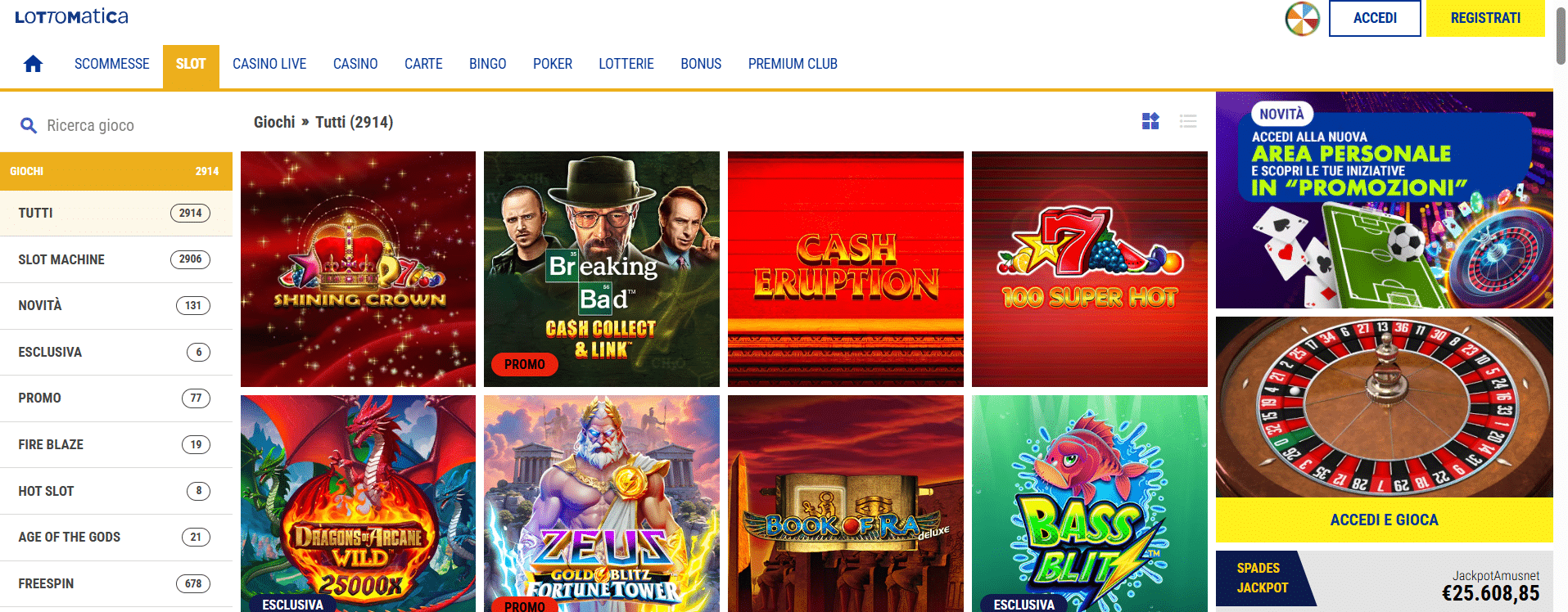1568x612 pixels.
Task: Open the Lottomatica logo
Action: point(71,16)
